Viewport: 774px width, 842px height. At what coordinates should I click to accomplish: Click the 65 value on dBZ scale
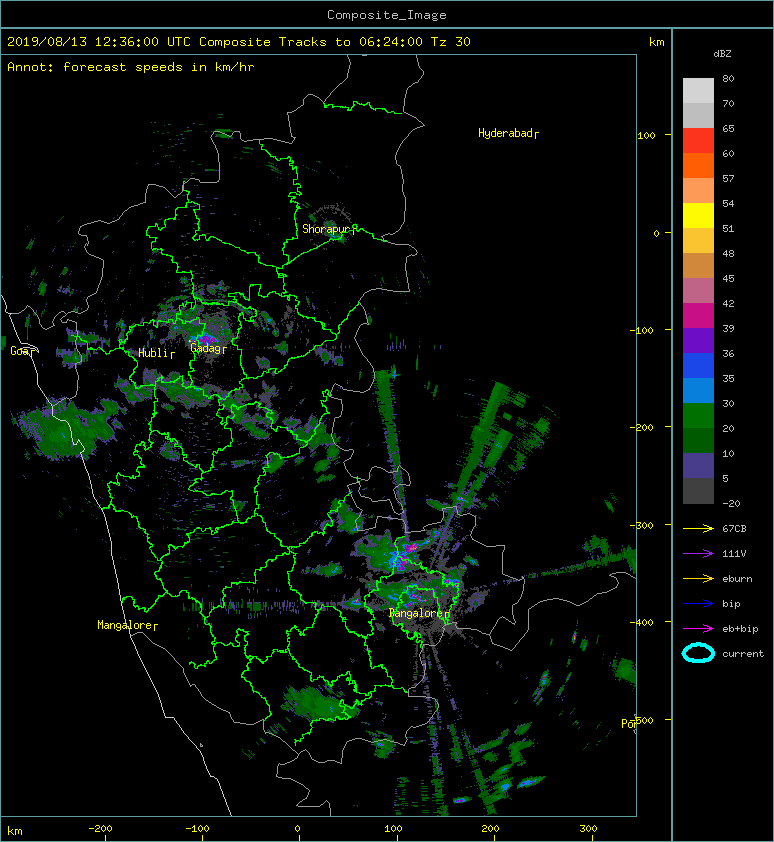click(x=728, y=128)
